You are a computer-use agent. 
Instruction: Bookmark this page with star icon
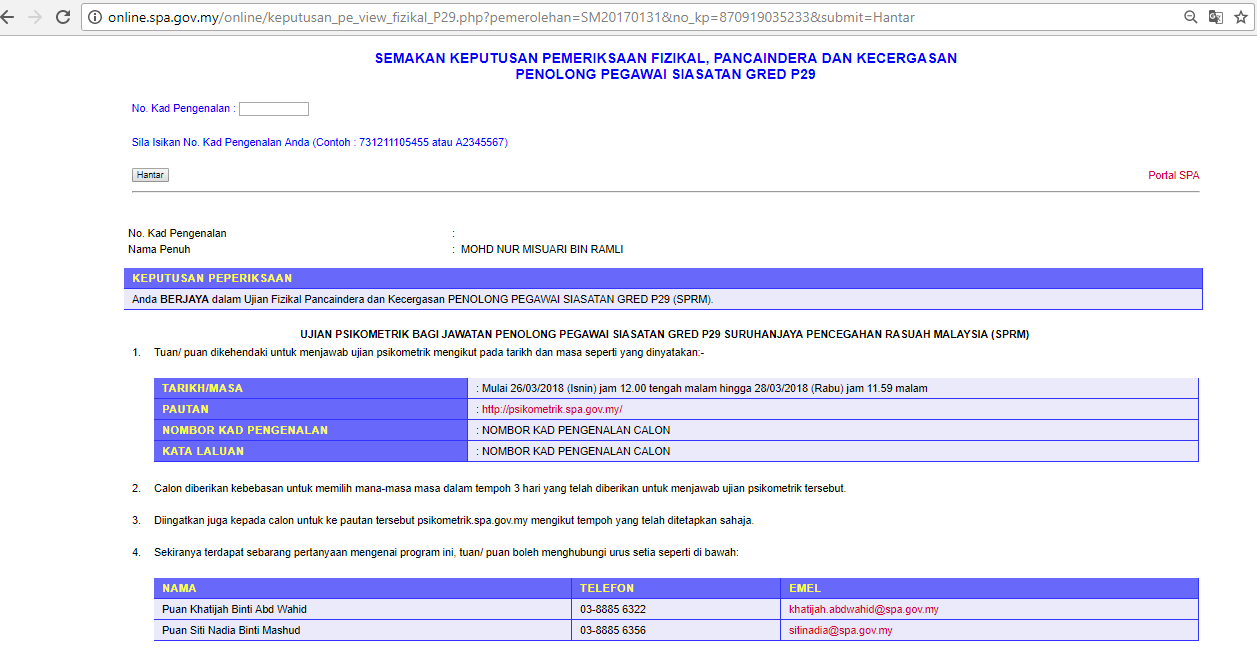point(1240,17)
